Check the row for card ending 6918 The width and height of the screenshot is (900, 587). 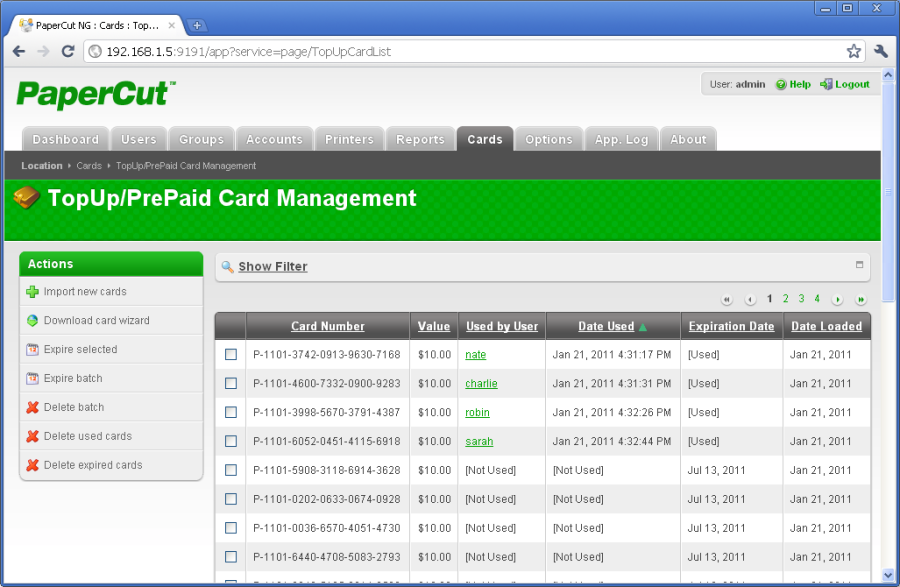[x=231, y=441]
